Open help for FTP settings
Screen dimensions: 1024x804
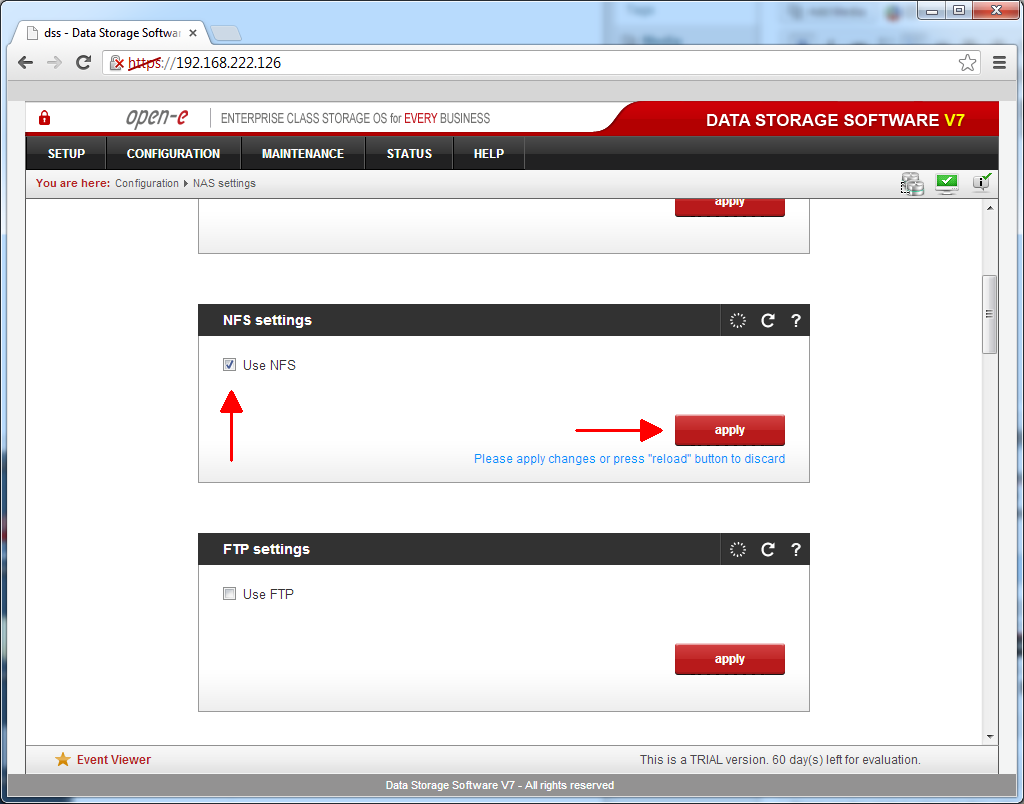795,550
